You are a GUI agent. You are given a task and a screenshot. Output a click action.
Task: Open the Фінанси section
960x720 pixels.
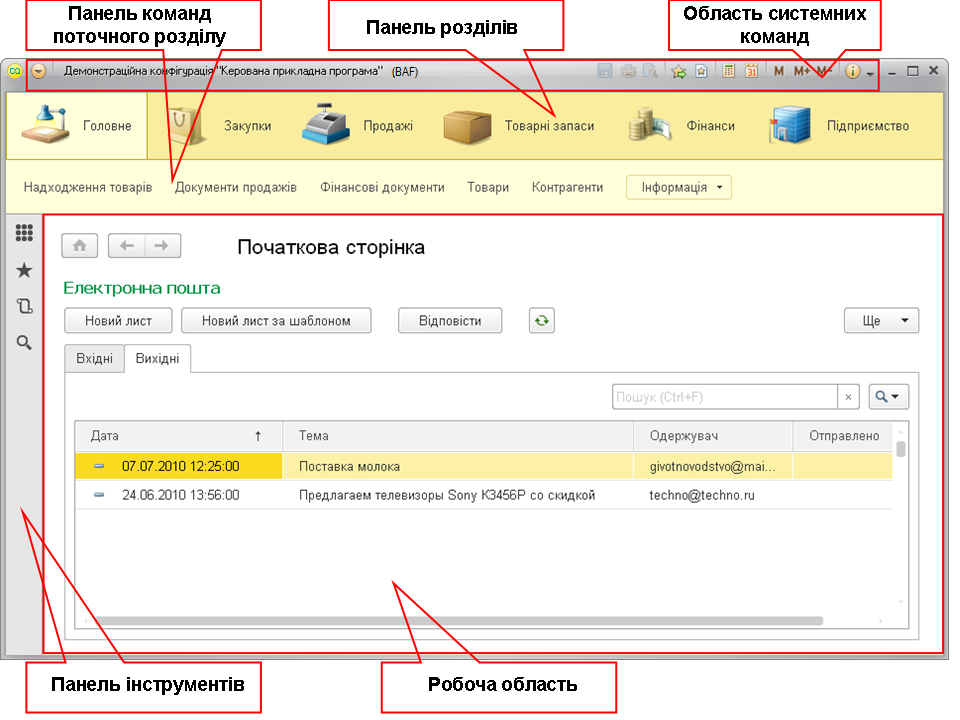coord(681,126)
